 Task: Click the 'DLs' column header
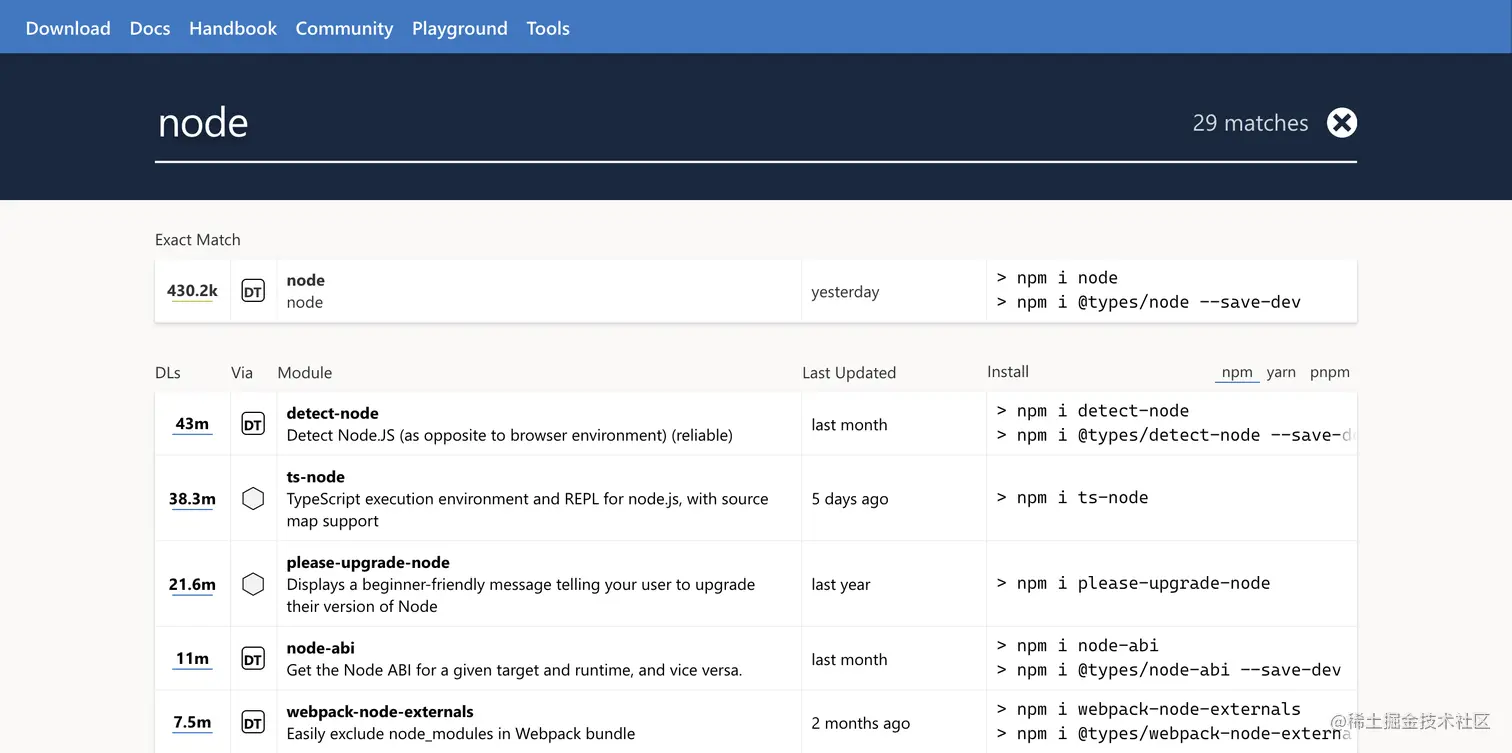click(168, 373)
